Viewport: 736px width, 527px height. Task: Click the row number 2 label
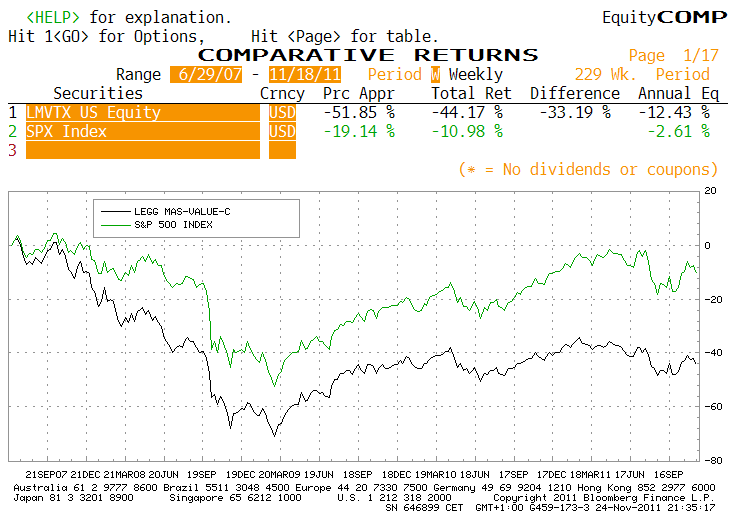click(x=13, y=131)
